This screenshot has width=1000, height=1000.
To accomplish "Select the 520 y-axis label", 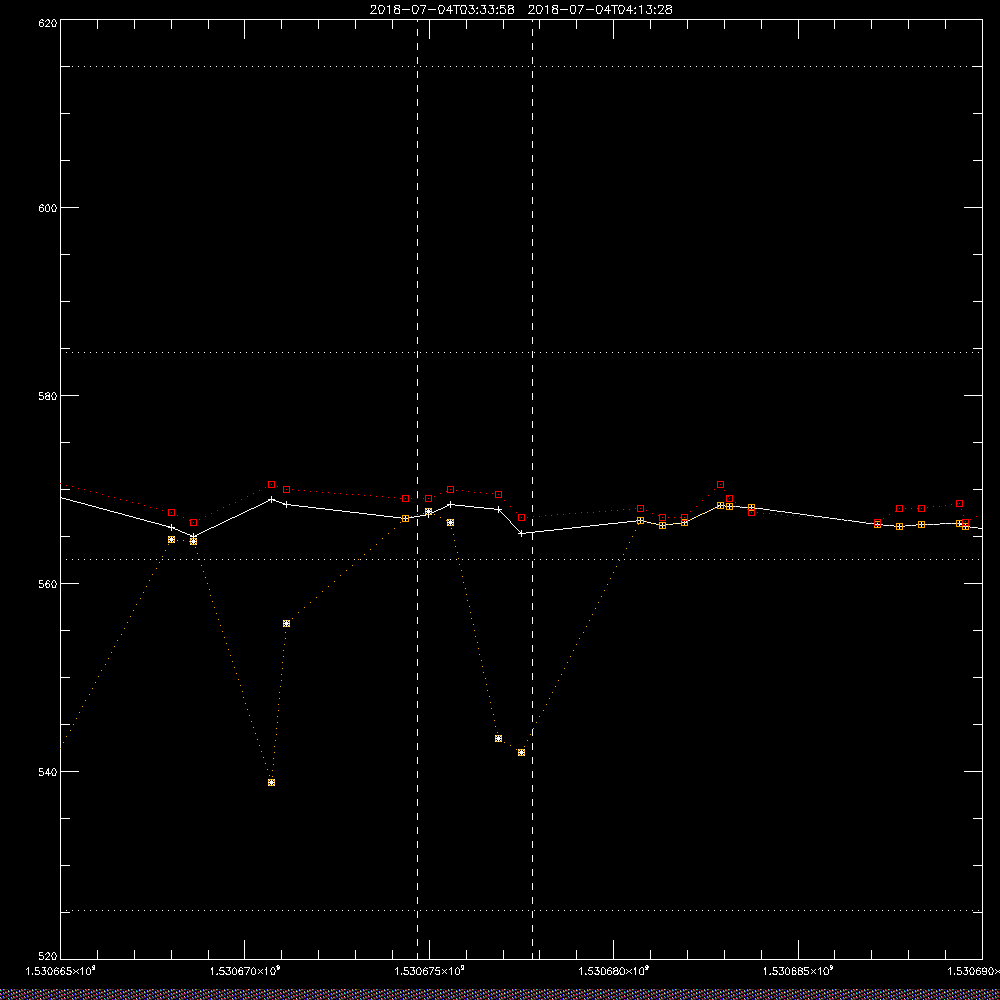I will [48, 956].
